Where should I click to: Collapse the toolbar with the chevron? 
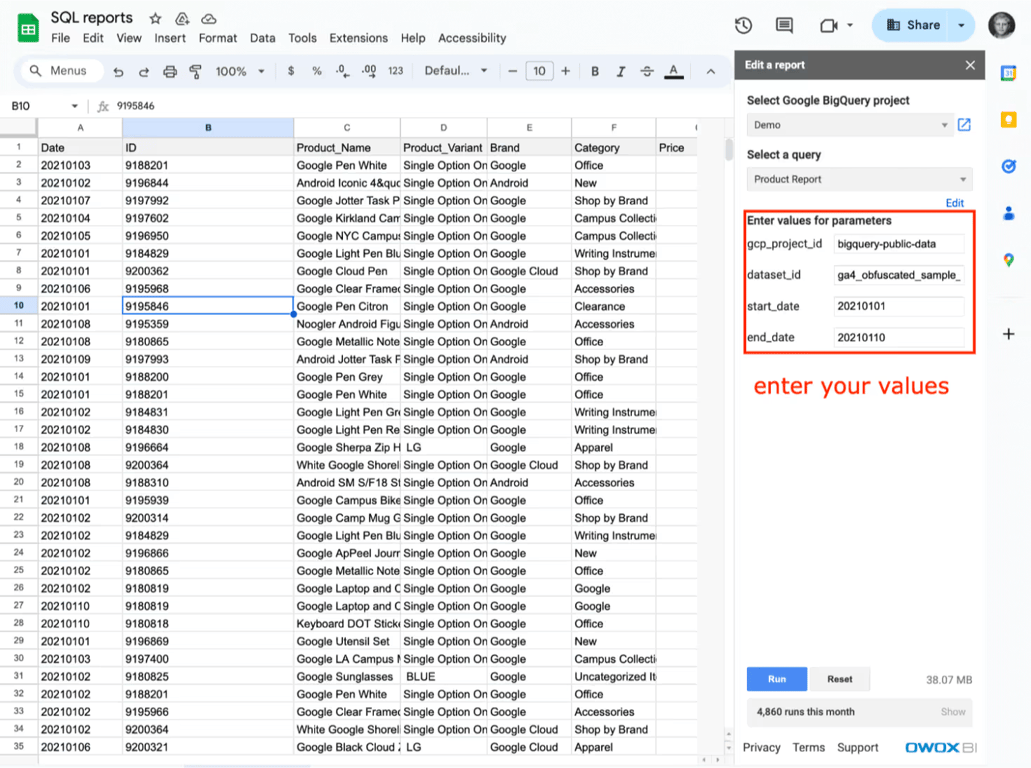[711, 72]
